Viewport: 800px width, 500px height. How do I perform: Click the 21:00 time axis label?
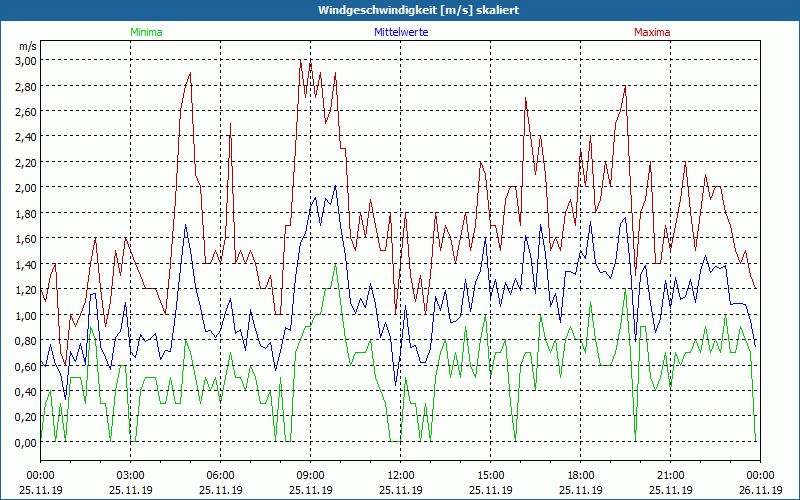[x=670, y=475]
